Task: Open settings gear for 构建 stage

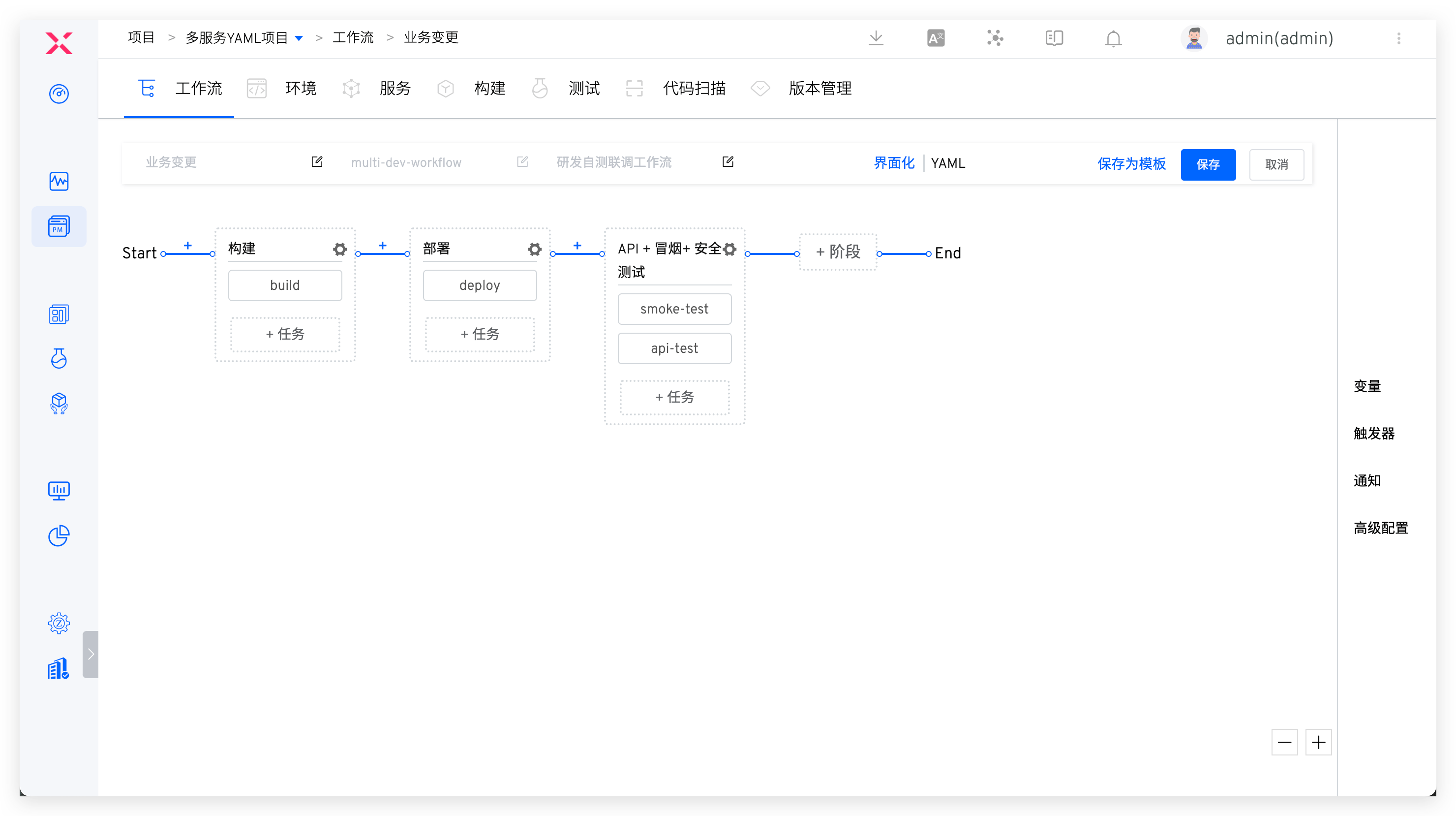Action: 339,250
